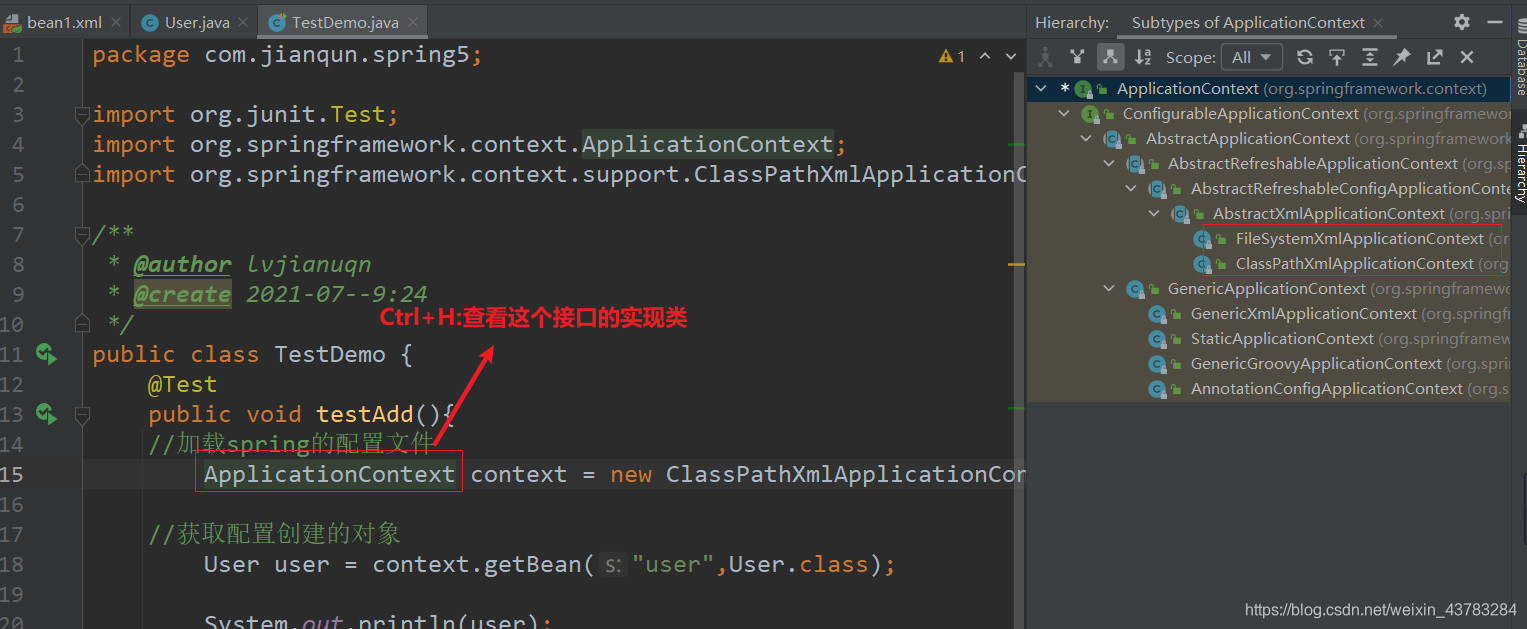Select AbstractXmlApplicationContext class row

point(1268,214)
